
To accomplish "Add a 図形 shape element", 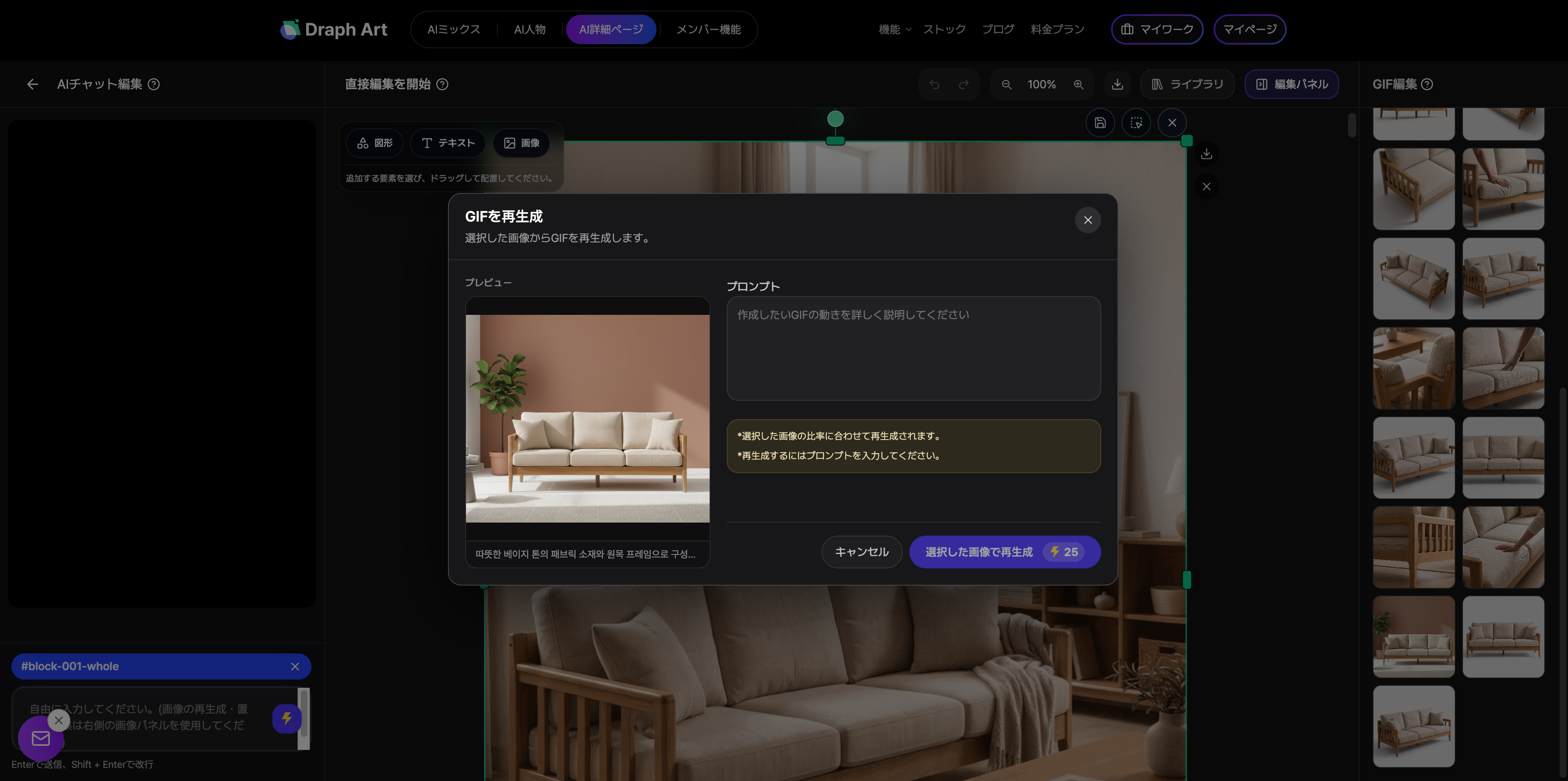I will click(374, 143).
